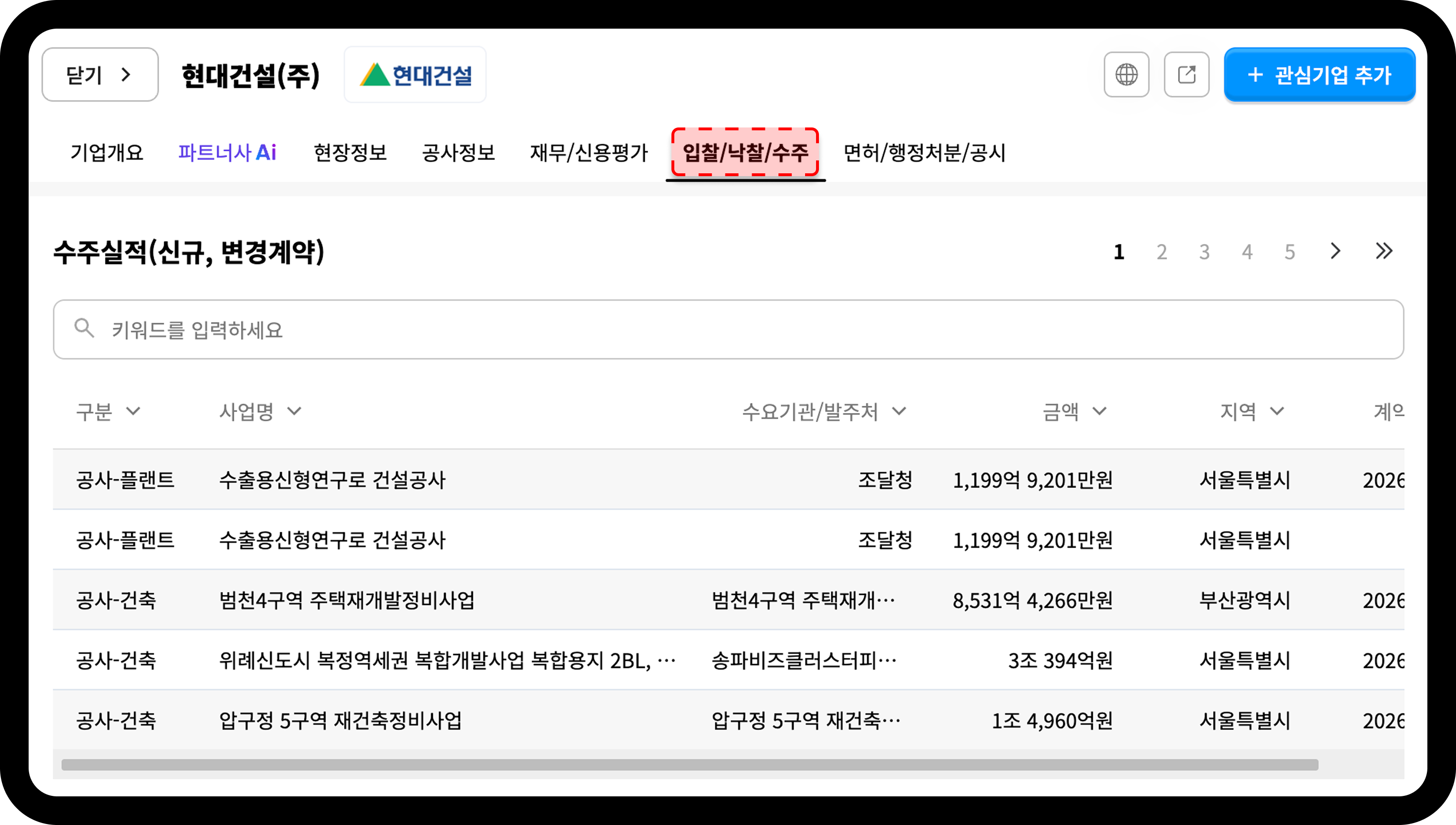Click 범천4구역 주택재개… client cell
Viewport: 1456px width, 825px height.
pos(804,600)
